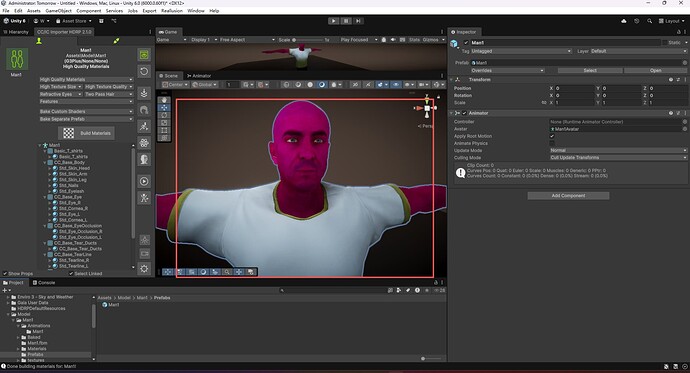The width and height of the screenshot is (690, 373).
Task: Open the Component menu
Action: [x=88, y=11]
